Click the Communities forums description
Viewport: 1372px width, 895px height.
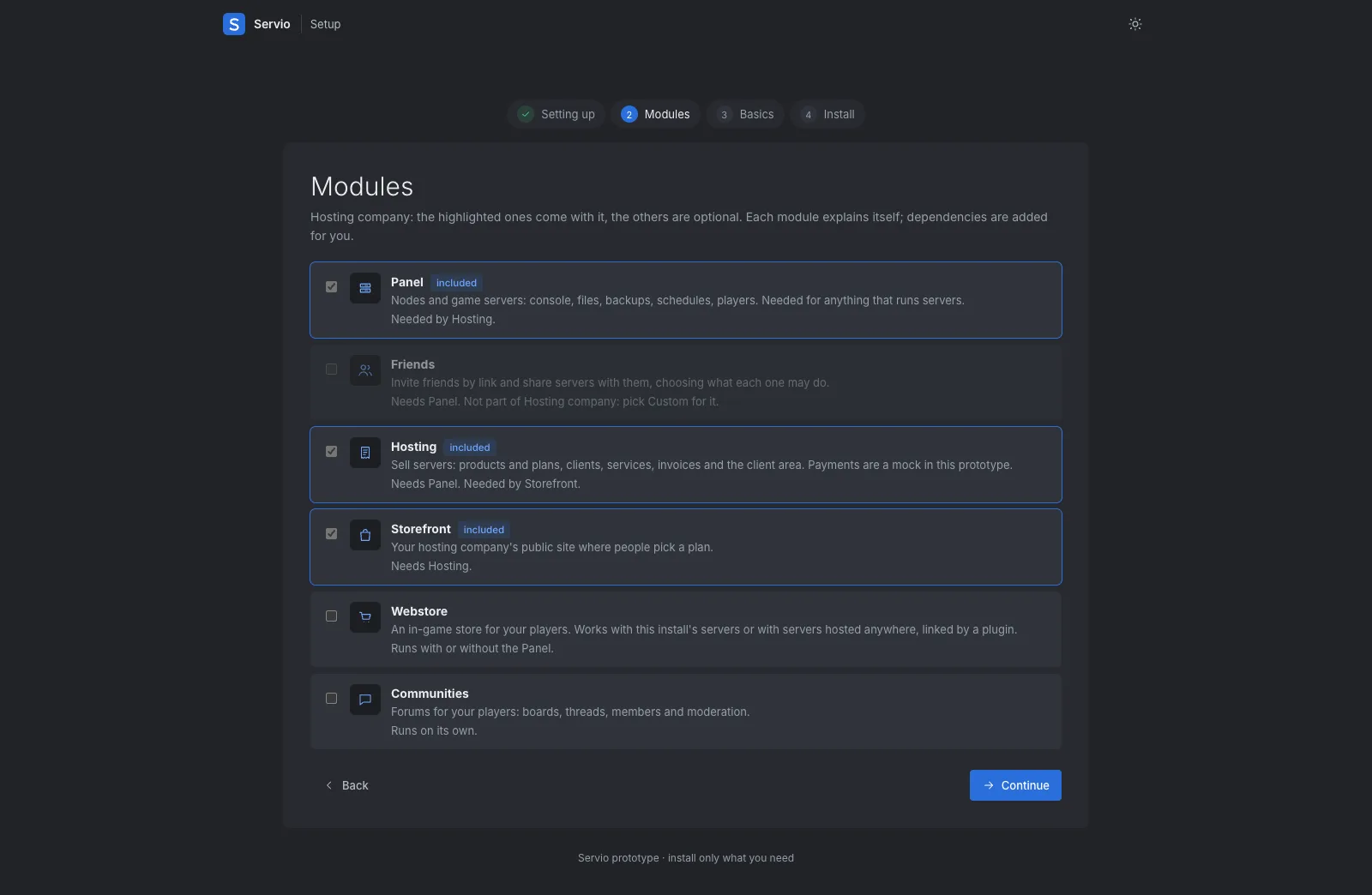click(570, 712)
